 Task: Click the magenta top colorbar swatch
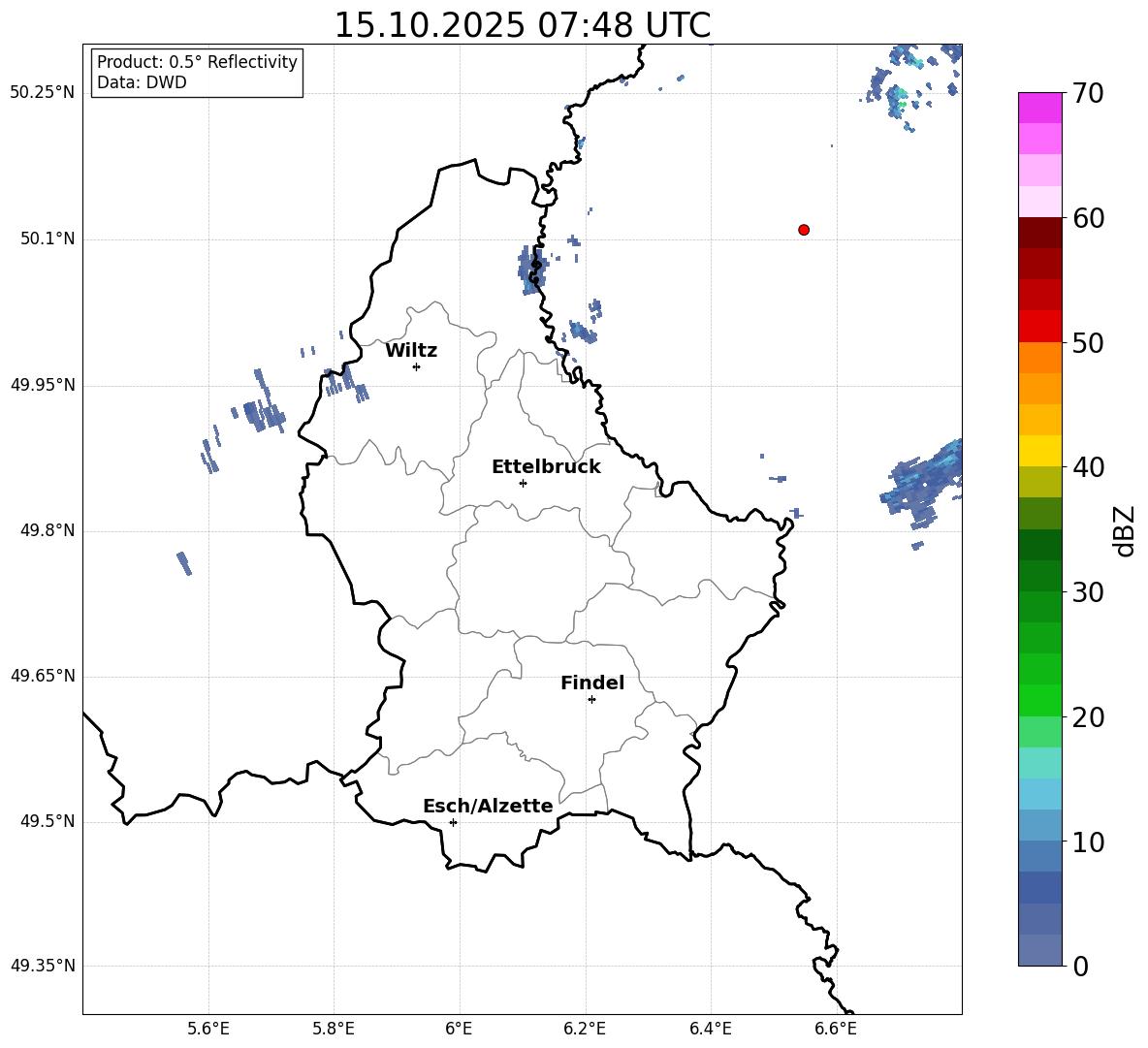(x=1039, y=108)
